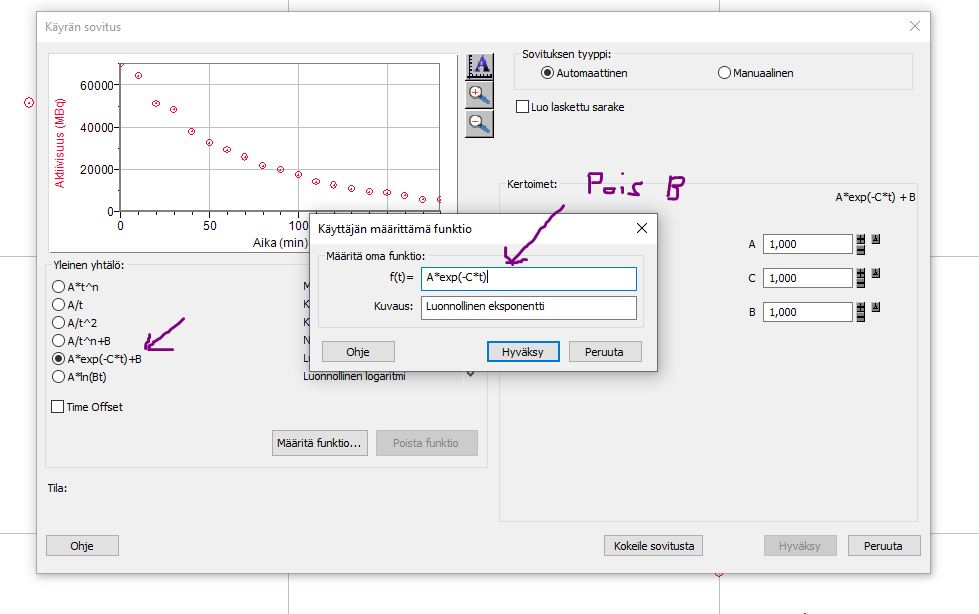Click the zoom in magnifier icon
This screenshot has height=614, width=979.
(x=480, y=94)
